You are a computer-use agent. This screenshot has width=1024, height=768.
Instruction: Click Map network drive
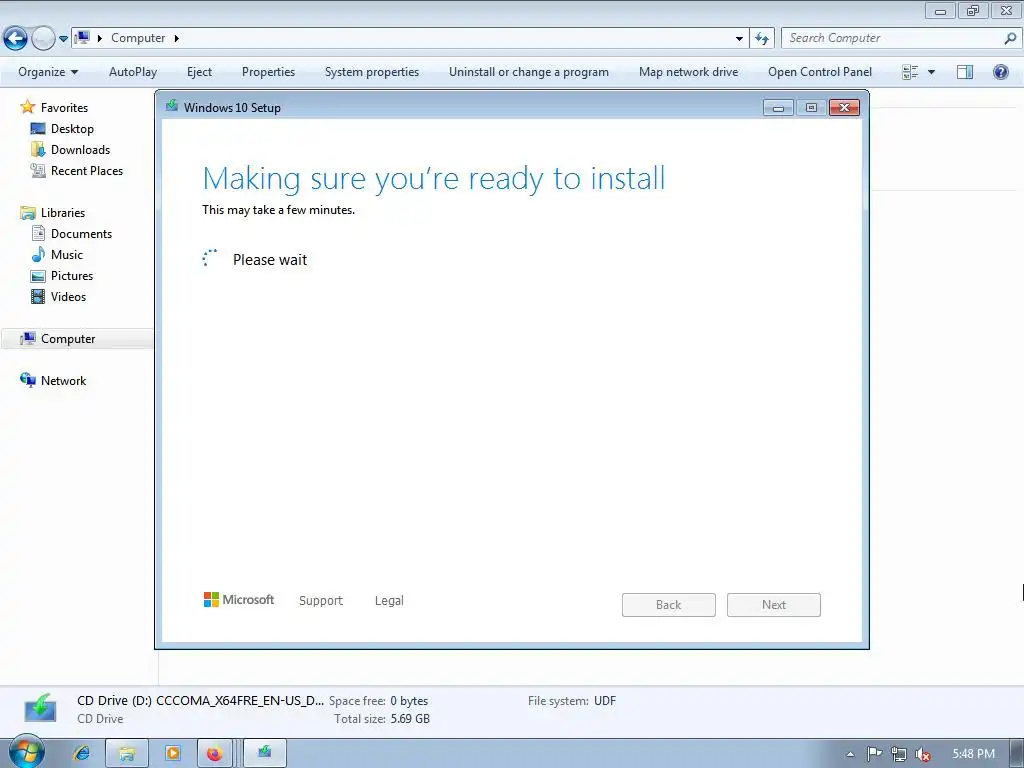pos(688,72)
